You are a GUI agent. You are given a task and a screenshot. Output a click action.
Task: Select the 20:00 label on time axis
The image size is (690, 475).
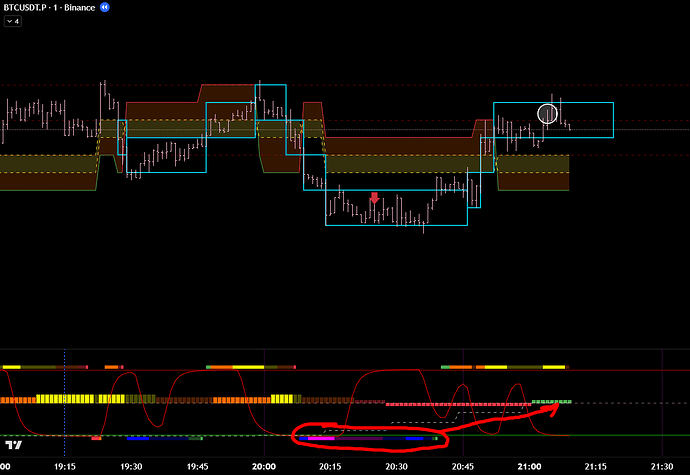coord(264,466)
